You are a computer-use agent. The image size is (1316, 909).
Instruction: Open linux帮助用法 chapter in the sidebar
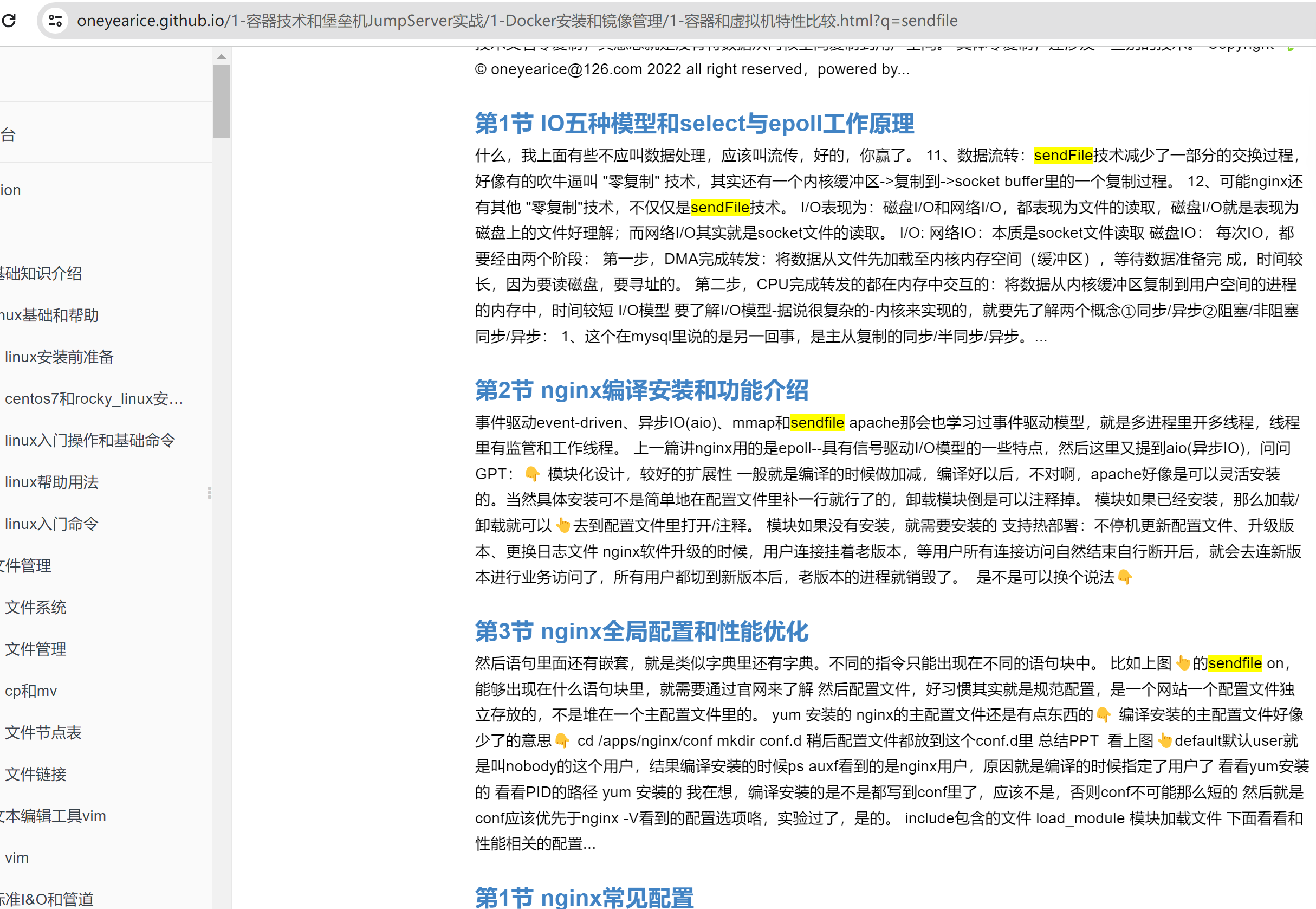click(x=52, y=482)
